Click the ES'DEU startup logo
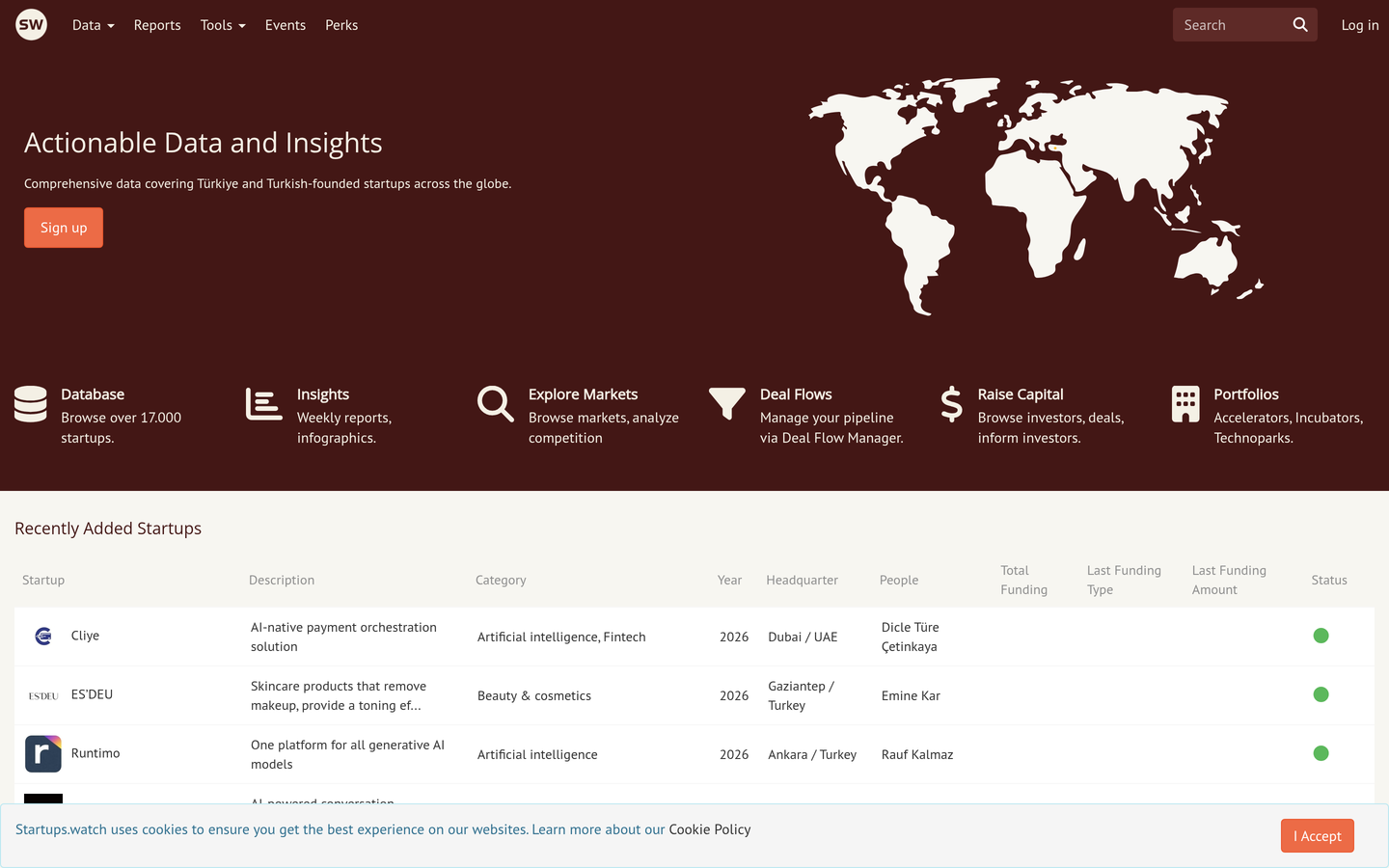 [43, 695]
